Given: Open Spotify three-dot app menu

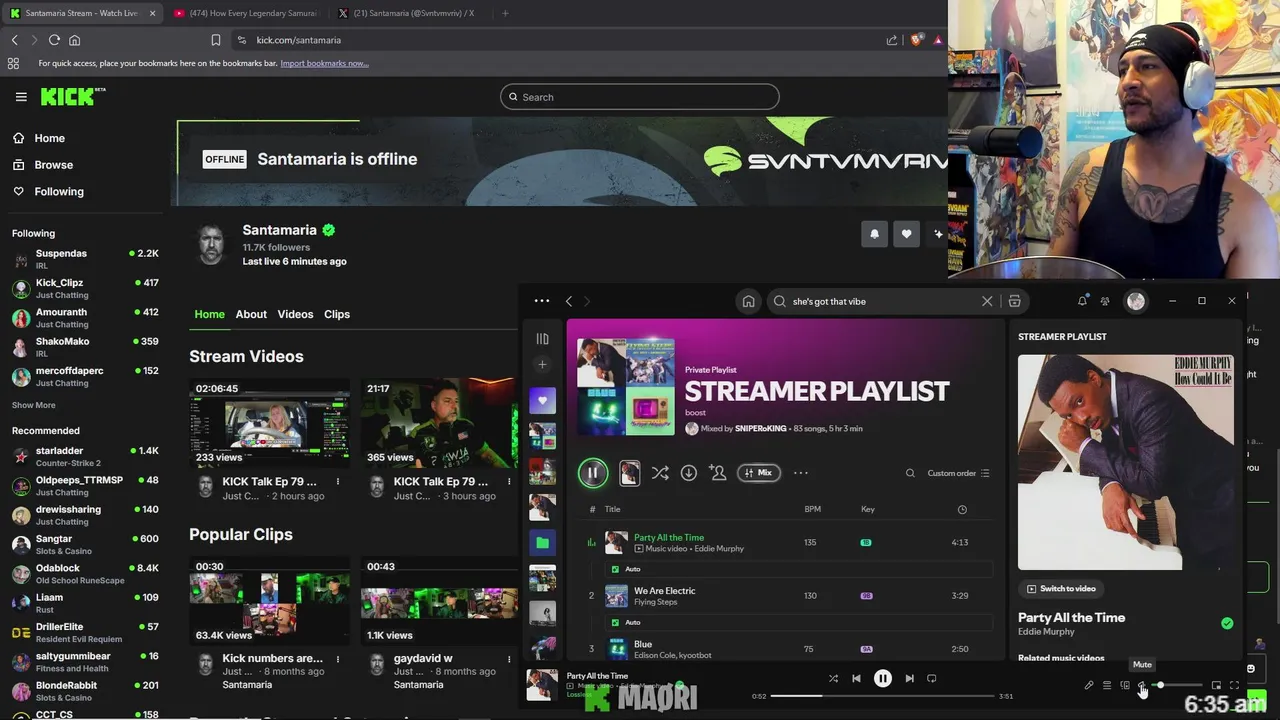Looking at the screenshot, I should pyautogui.click(x=542, y=301).
